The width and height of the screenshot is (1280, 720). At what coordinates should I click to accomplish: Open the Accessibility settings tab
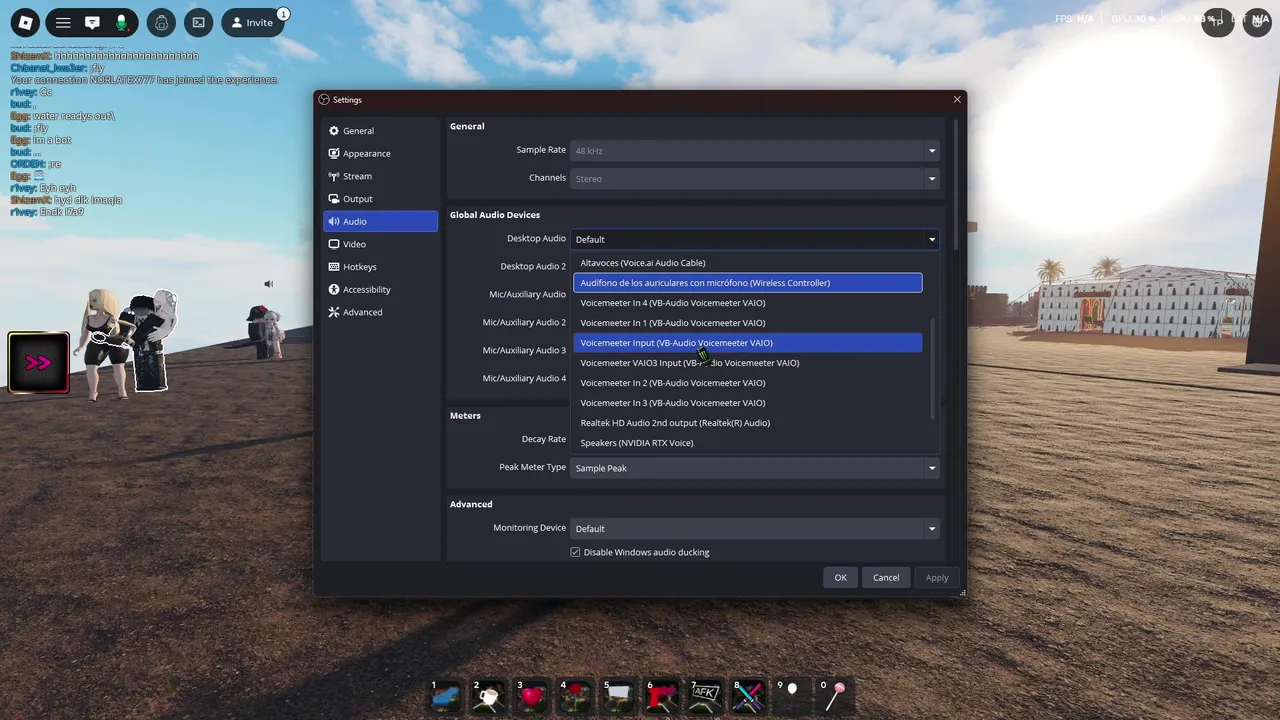tap(380, 289)
